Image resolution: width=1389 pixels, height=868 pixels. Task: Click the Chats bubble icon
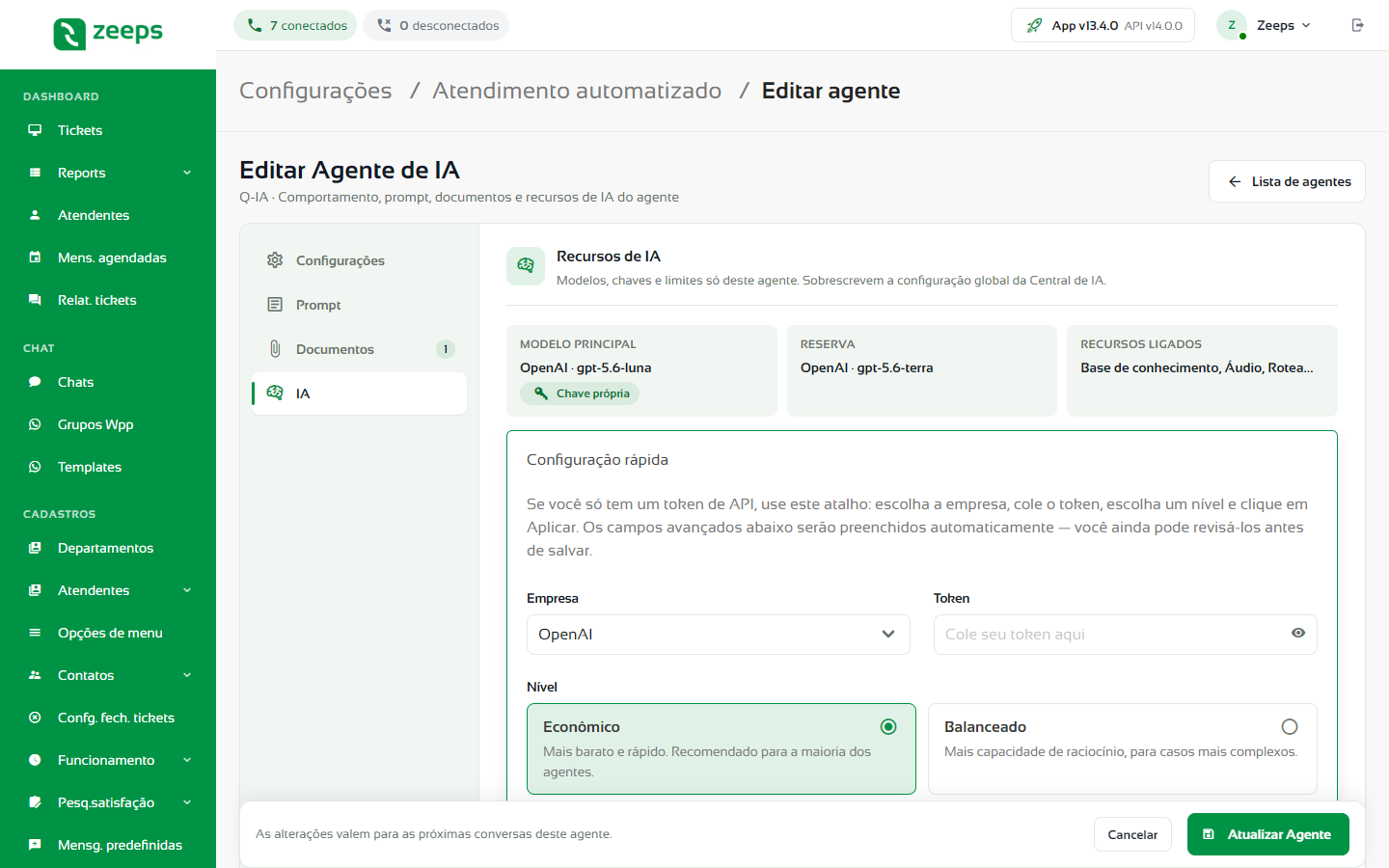click(35, 382)
